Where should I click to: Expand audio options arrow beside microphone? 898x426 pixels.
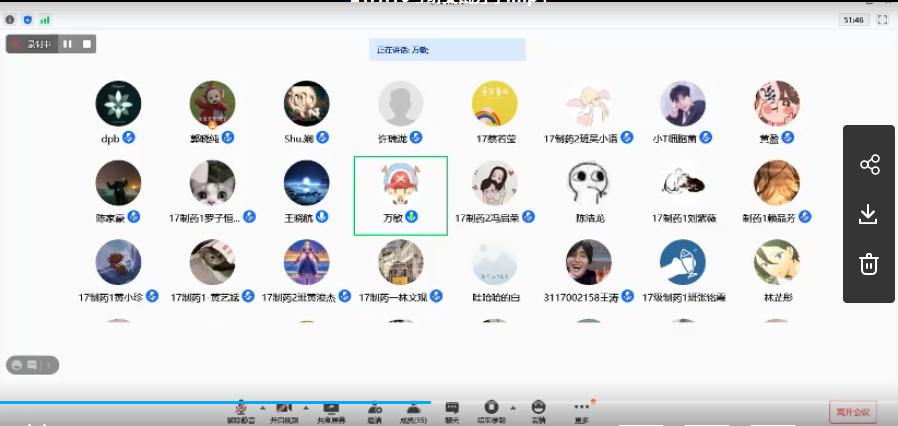coord(263,408)
